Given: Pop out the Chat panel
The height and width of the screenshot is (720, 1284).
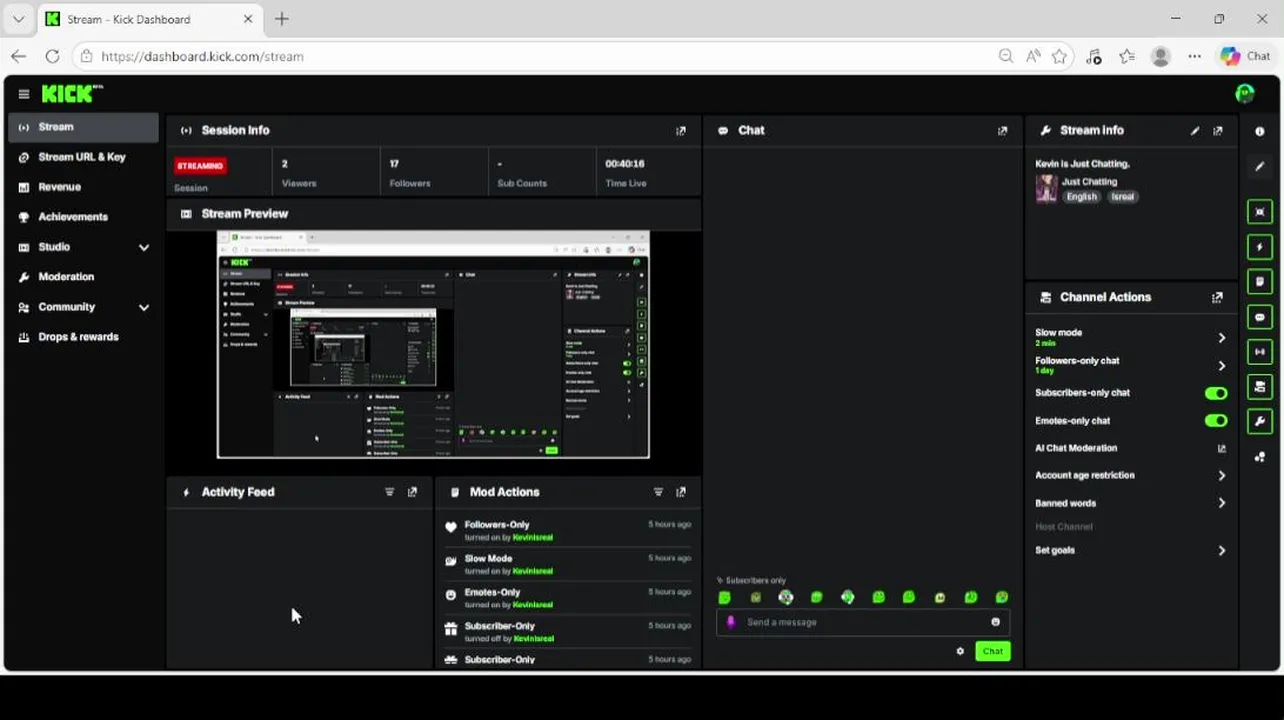Looking at the screenshot, I should (1002, 130).
